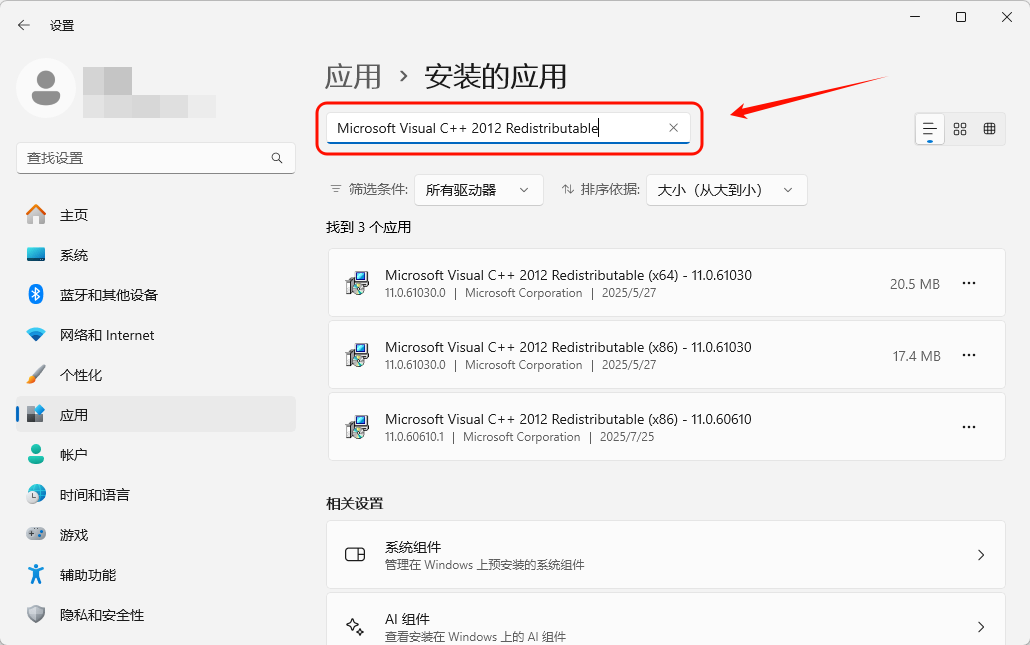The width and height of the screenshot is (1030, 645).
Task: Select Redistributable (x64) - 11.0.61030 entry text
Action: coord(568,275)
